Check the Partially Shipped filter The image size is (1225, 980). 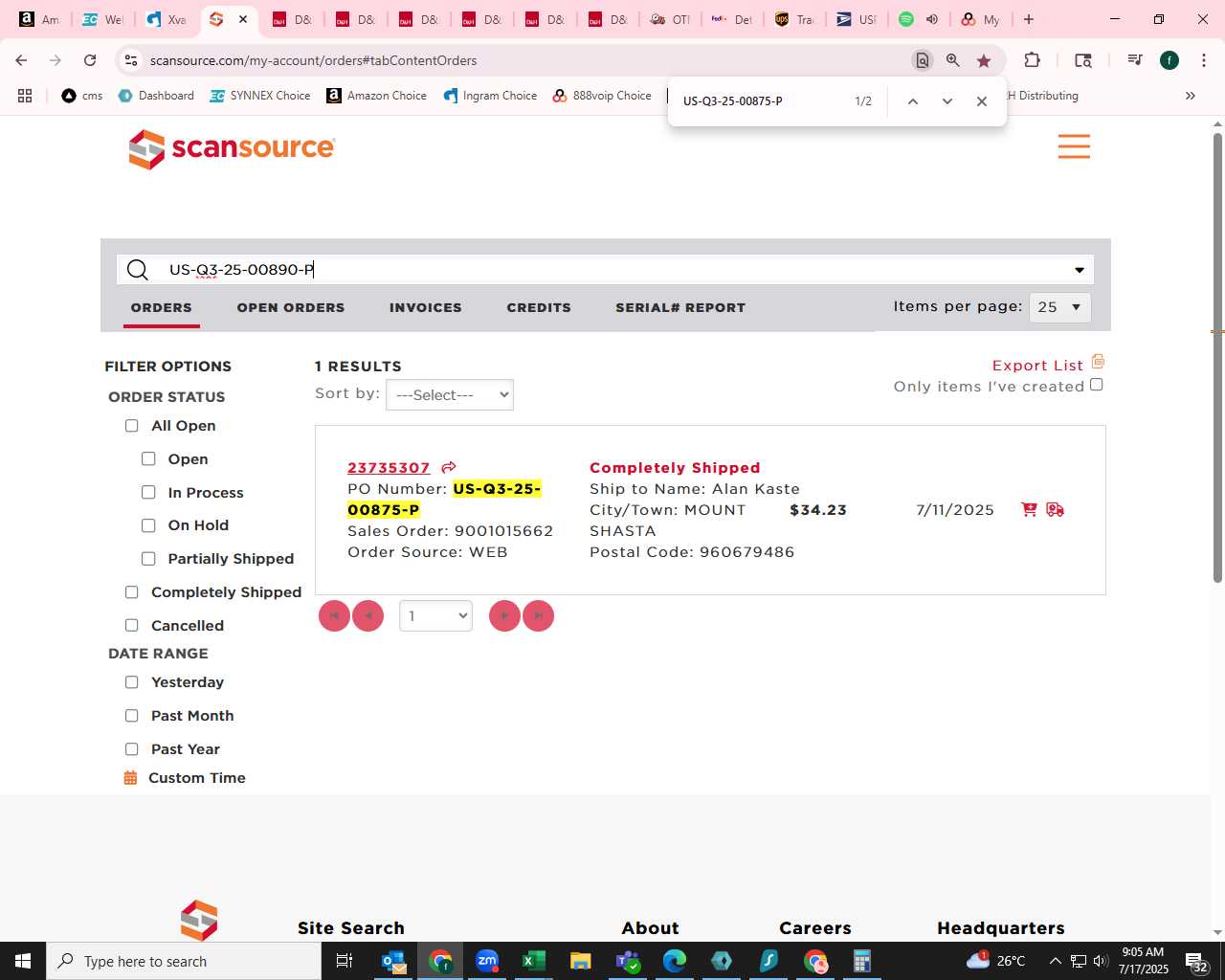tap(148, 559)
